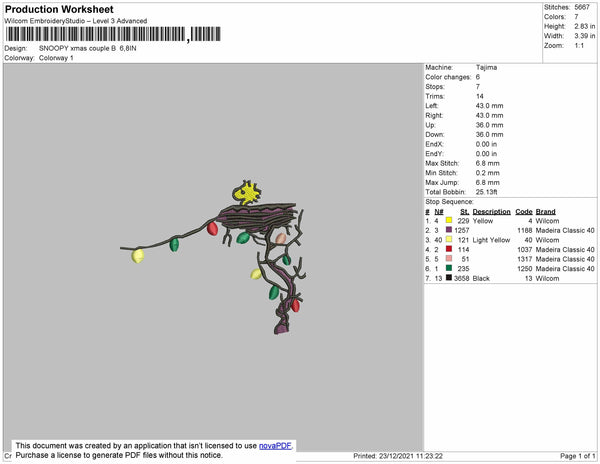Screen dimensions: 600x464
Task: Click the yellow color swatch in row 1
Action: click(449, 220)
